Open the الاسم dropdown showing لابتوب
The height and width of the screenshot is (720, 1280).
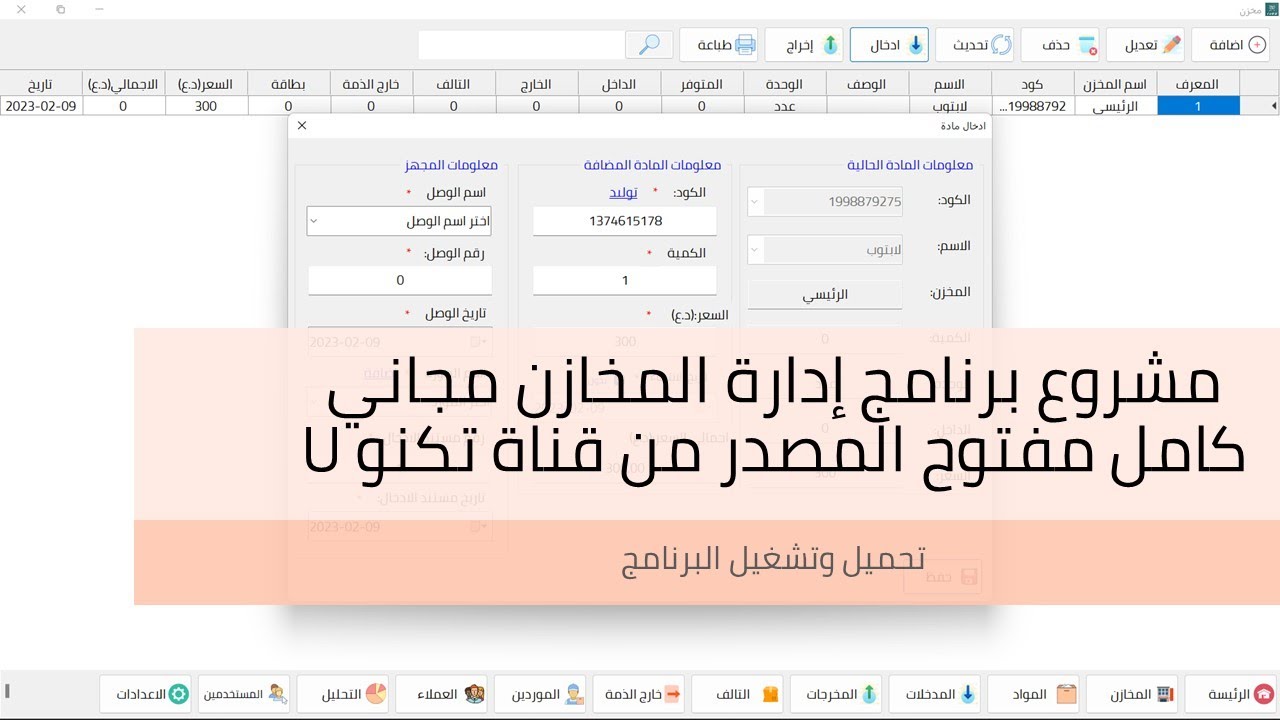pyautogui.click(x=825, y=249)
